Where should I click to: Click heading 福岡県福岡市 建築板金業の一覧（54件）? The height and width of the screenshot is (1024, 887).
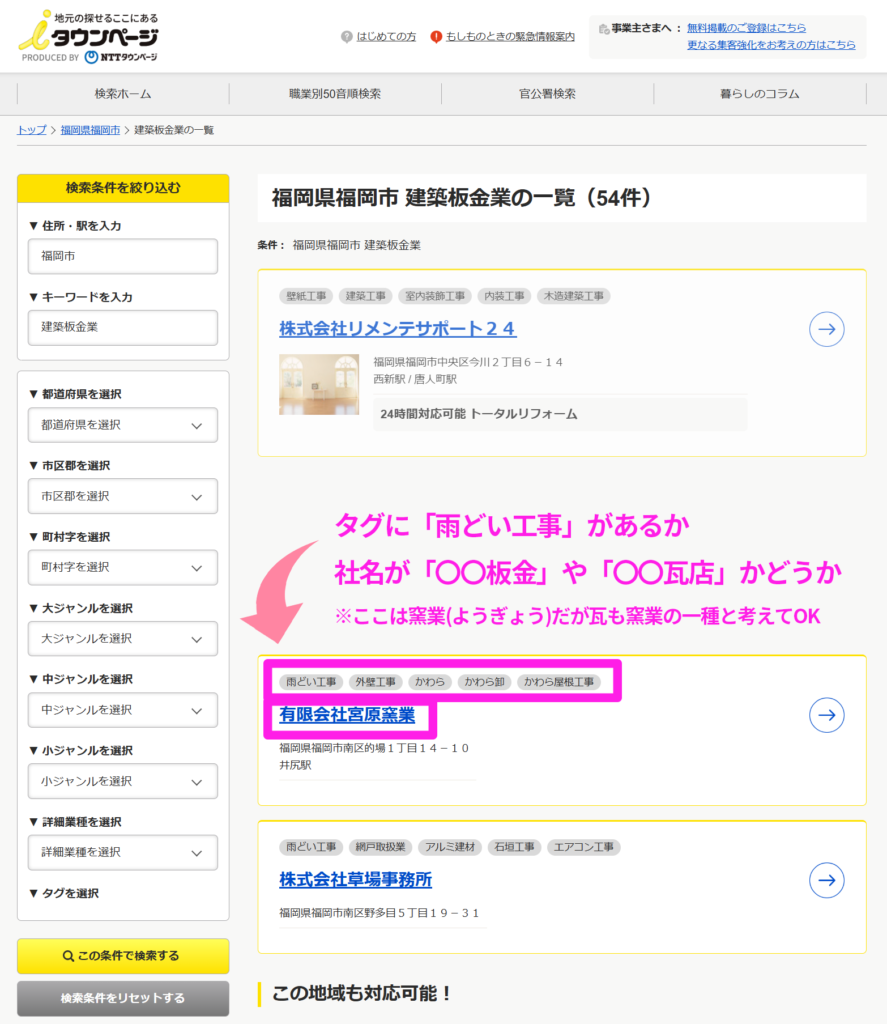(462, 198)
